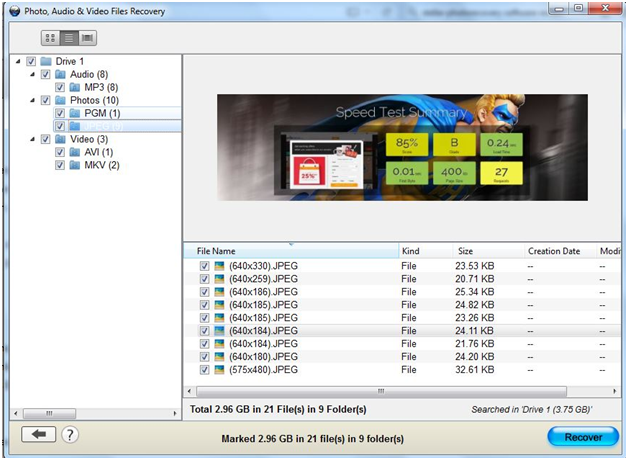Select the MP3 (8) tree item

tap(101, 87)
